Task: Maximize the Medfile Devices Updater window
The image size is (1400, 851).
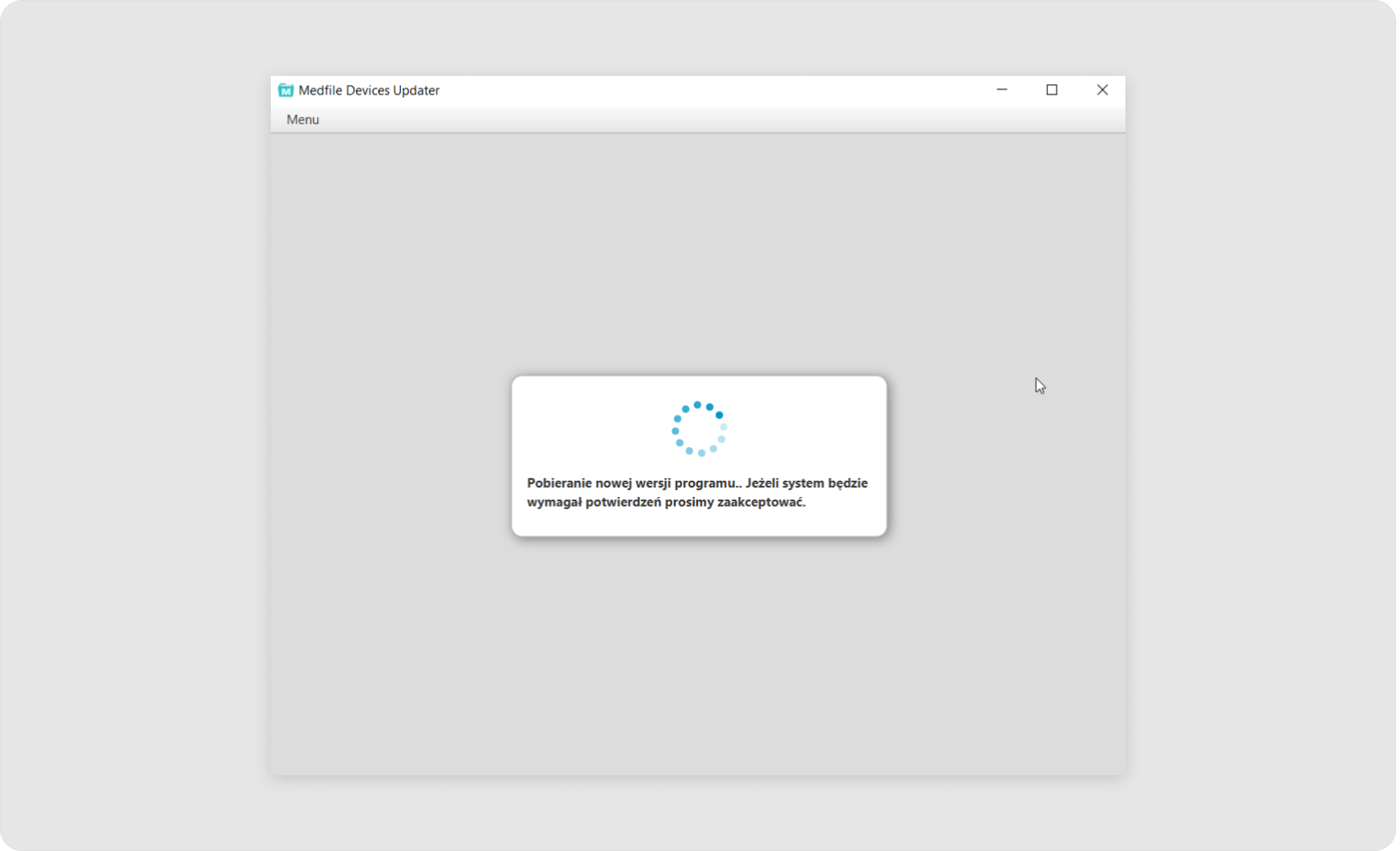Action: (x=1052, y=90)
